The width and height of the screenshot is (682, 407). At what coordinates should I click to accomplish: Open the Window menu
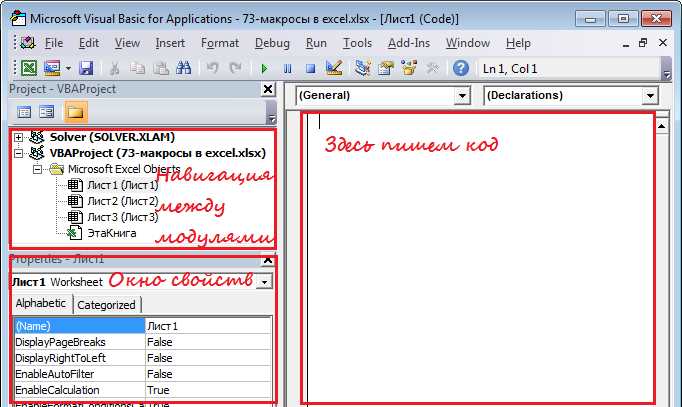click(468, 43)
